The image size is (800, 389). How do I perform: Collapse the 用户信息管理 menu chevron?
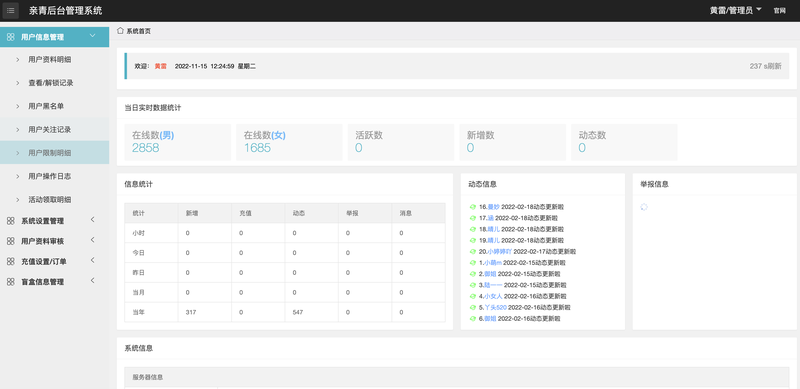[x=92, y=36]
